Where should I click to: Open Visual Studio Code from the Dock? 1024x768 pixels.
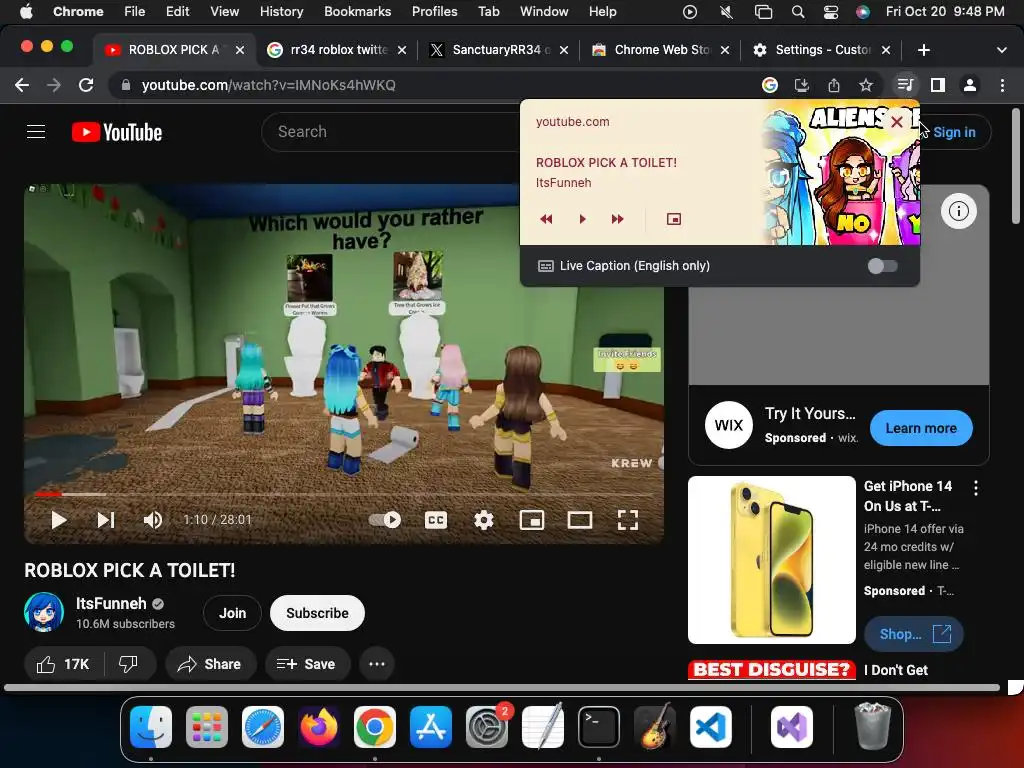(711, 727)
